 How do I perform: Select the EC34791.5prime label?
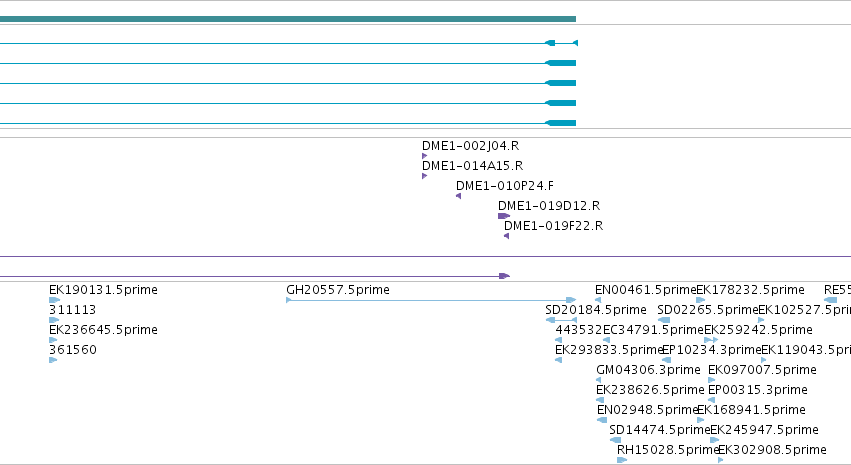pos(653,330)
